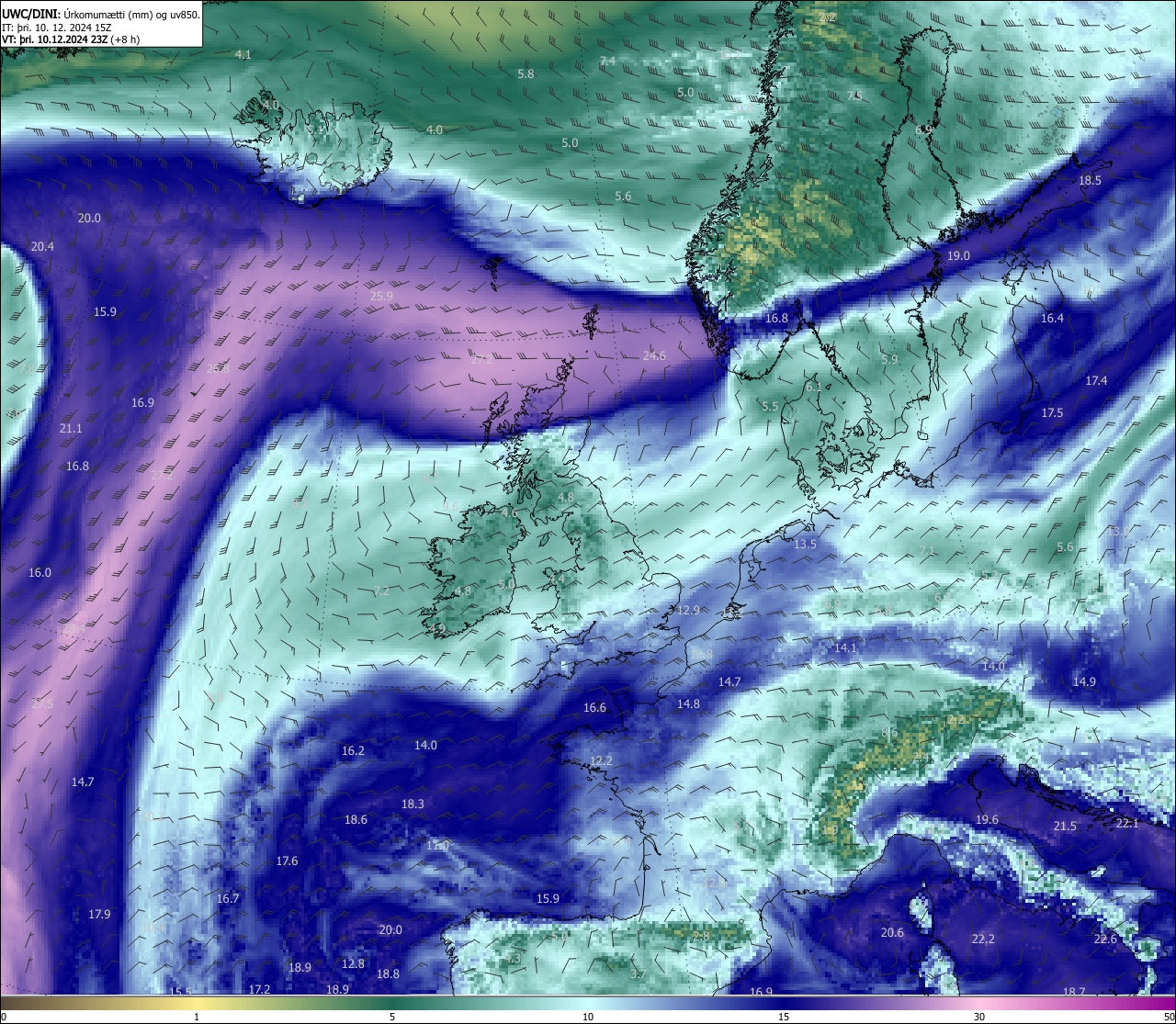Click the 21.1 value label
Viewport: 1176px width, 1024px height.
71,428
